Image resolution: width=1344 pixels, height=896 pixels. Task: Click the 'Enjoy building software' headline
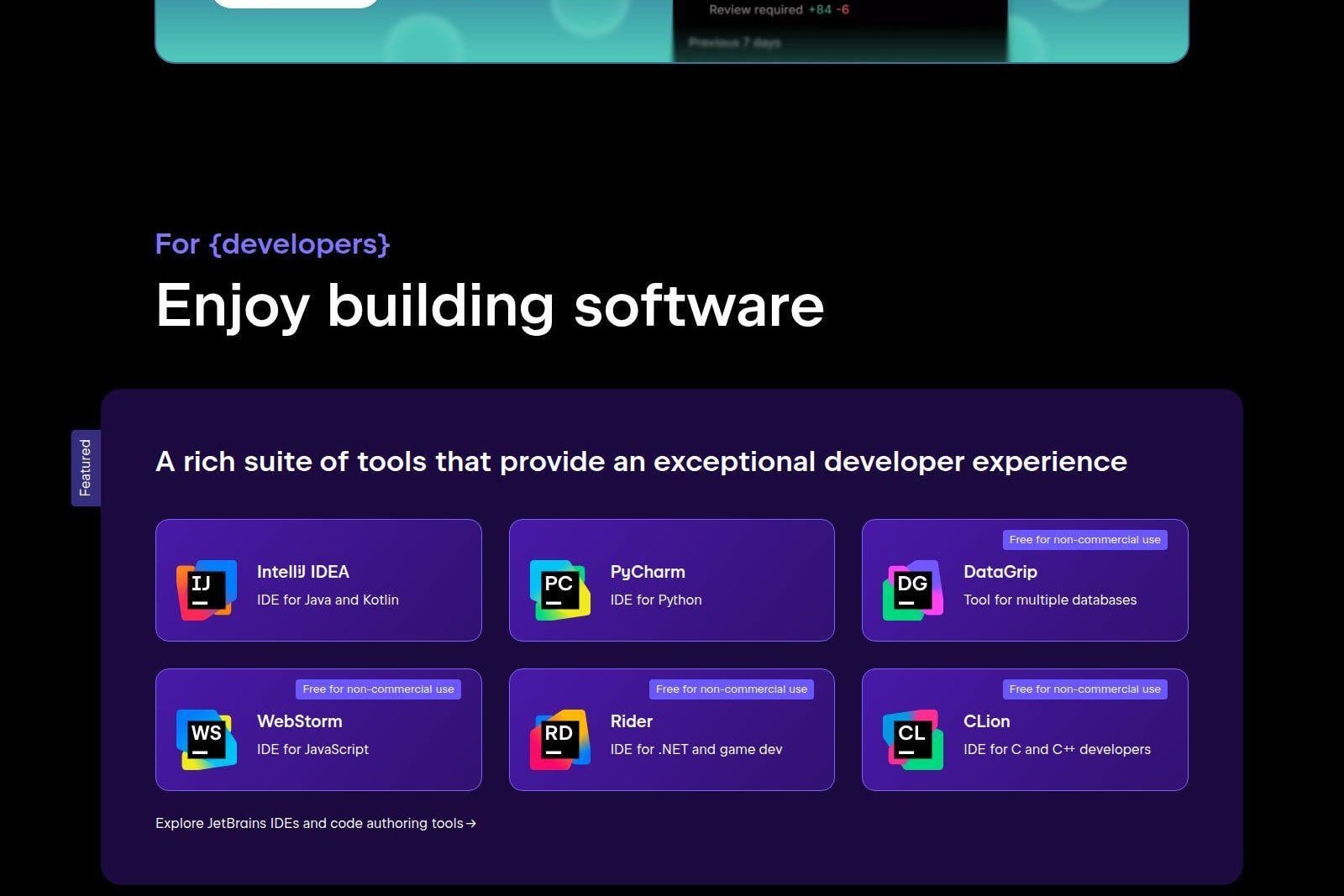(x=490, y=306)
